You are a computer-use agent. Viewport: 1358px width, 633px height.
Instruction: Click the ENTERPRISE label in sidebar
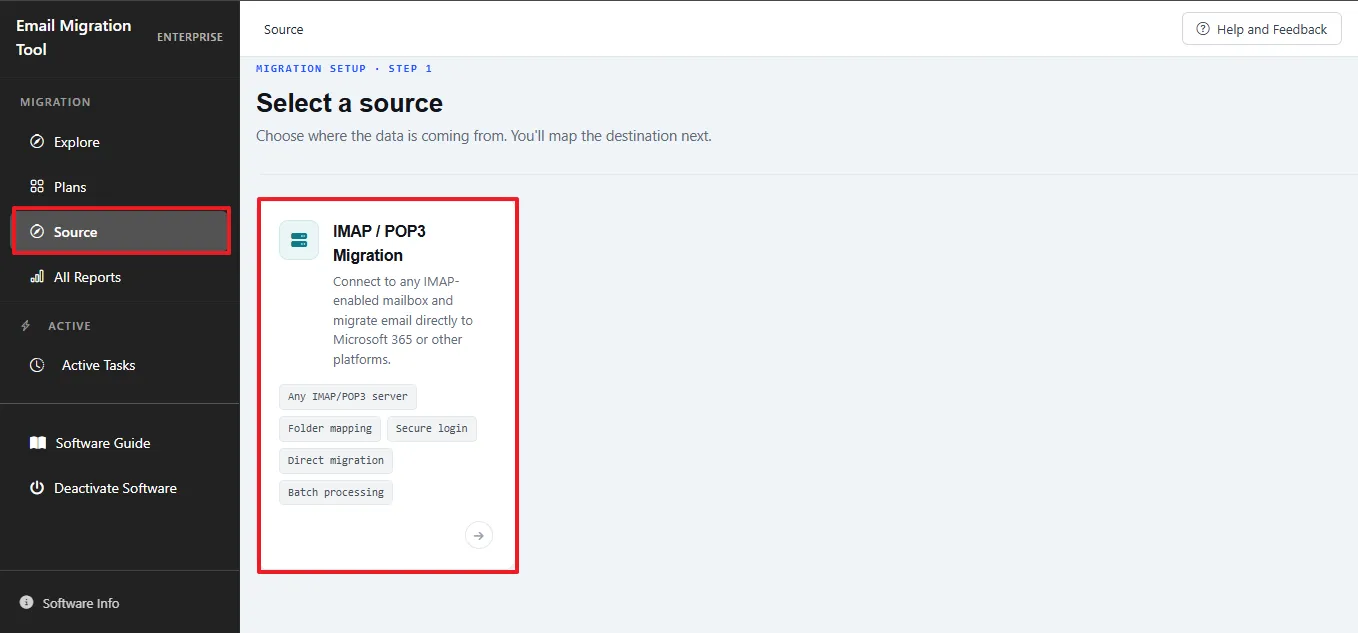[x=190, y=37]
